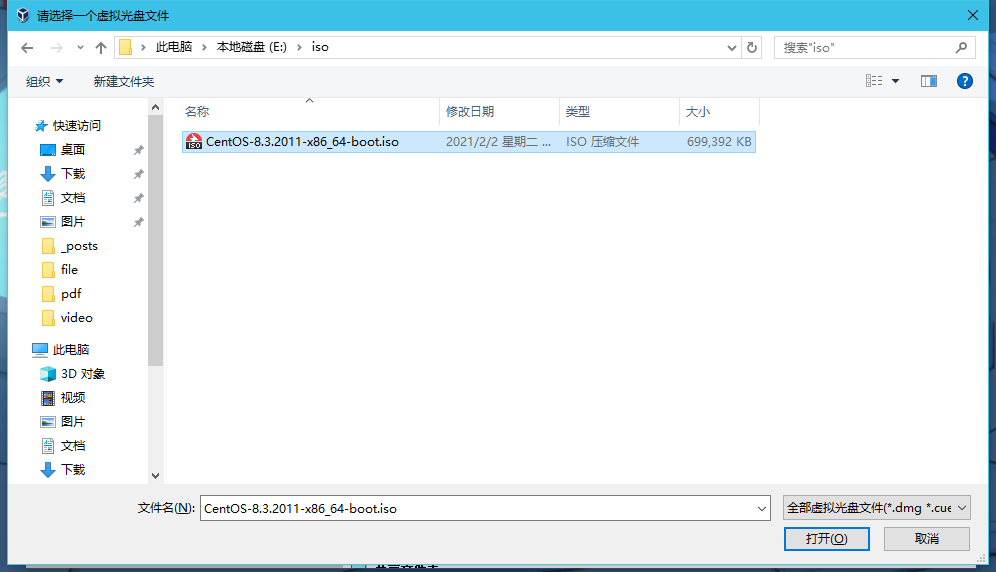Click the folder icon in address bar

[125, 47]
